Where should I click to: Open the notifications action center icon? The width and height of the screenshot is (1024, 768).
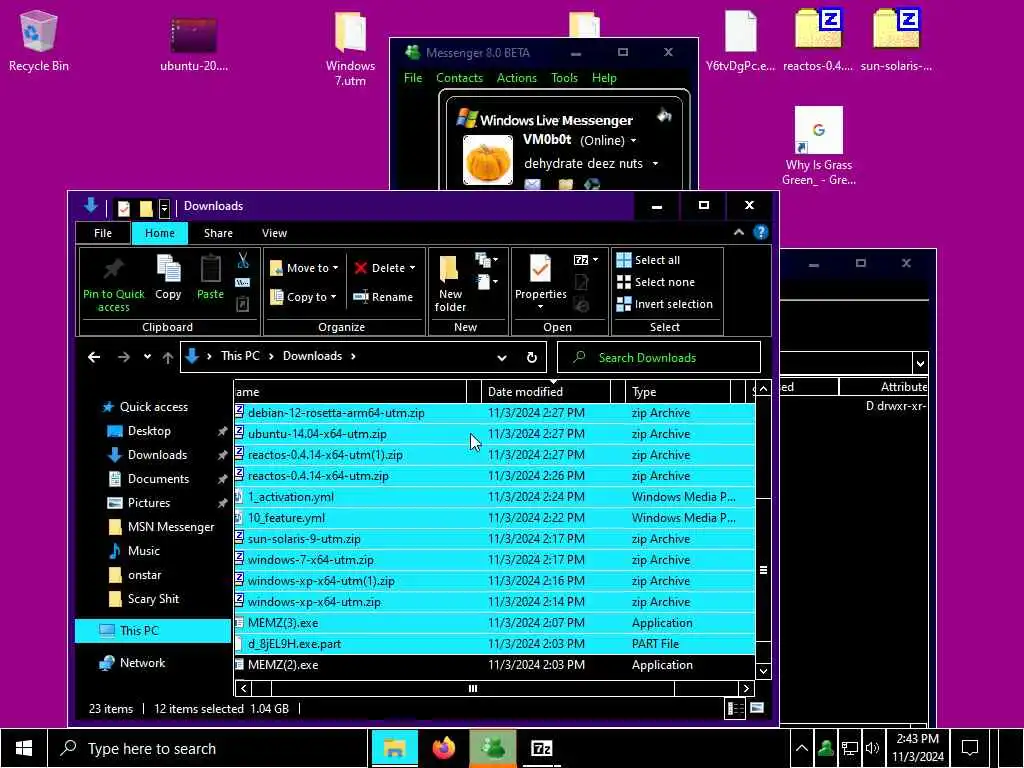tap(970, 748)
